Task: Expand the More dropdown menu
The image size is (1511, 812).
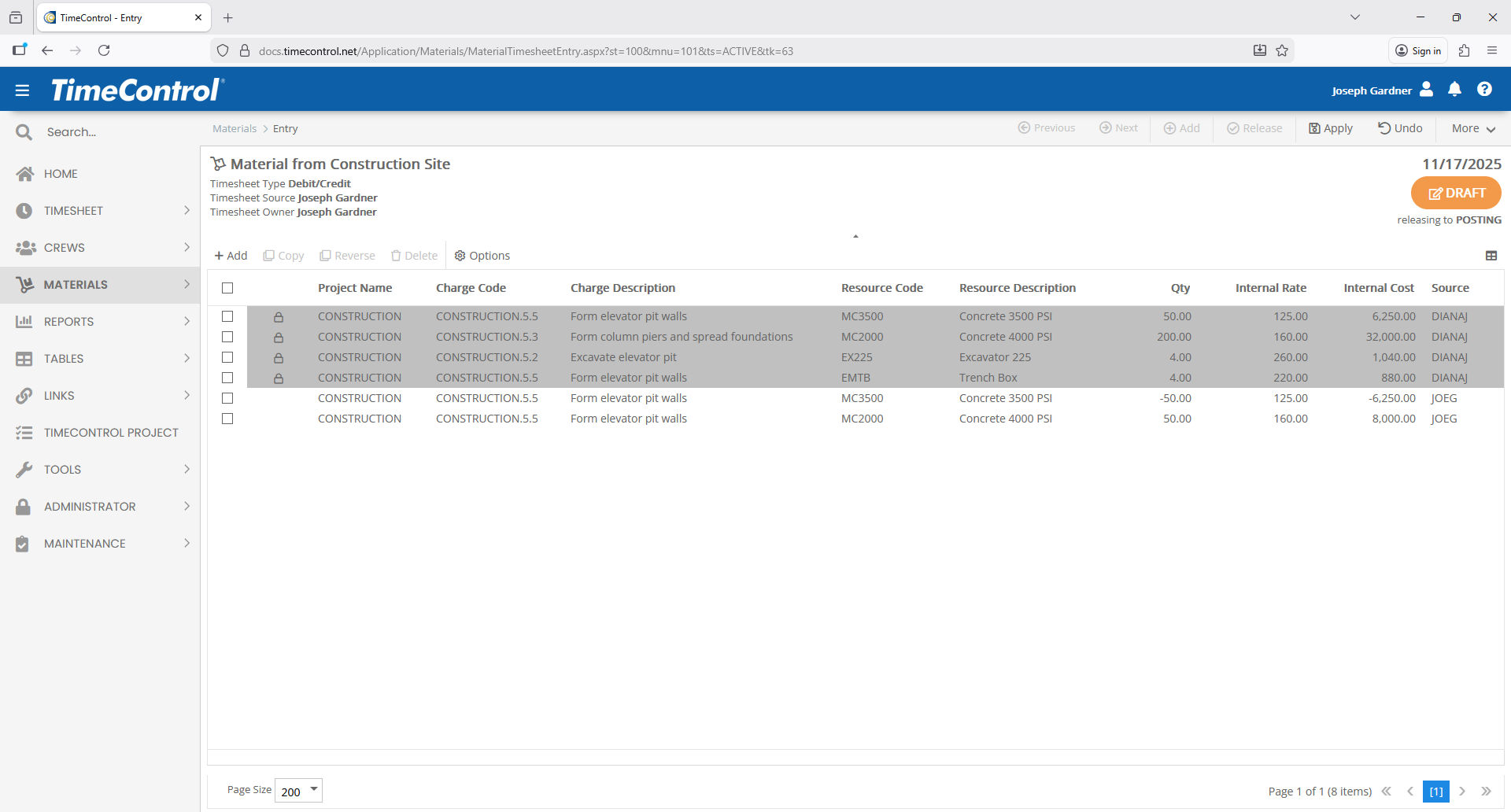Action: point(1472,128)
